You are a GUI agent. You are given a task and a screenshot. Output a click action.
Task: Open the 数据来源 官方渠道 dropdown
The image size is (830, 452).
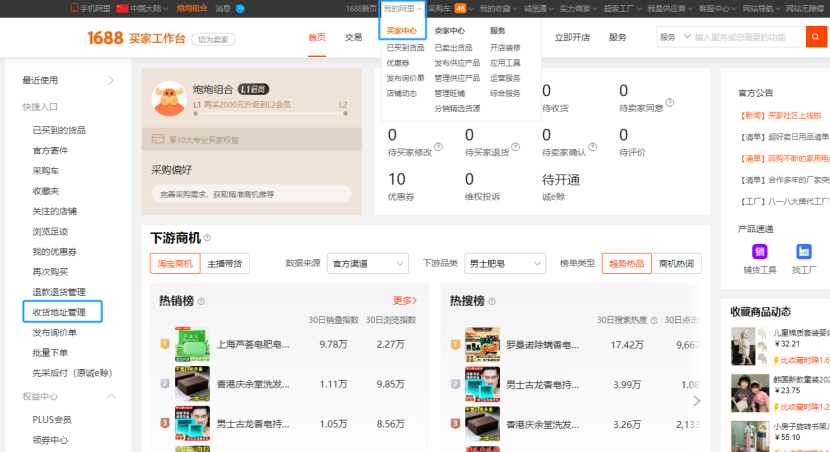tap(368, 264)
